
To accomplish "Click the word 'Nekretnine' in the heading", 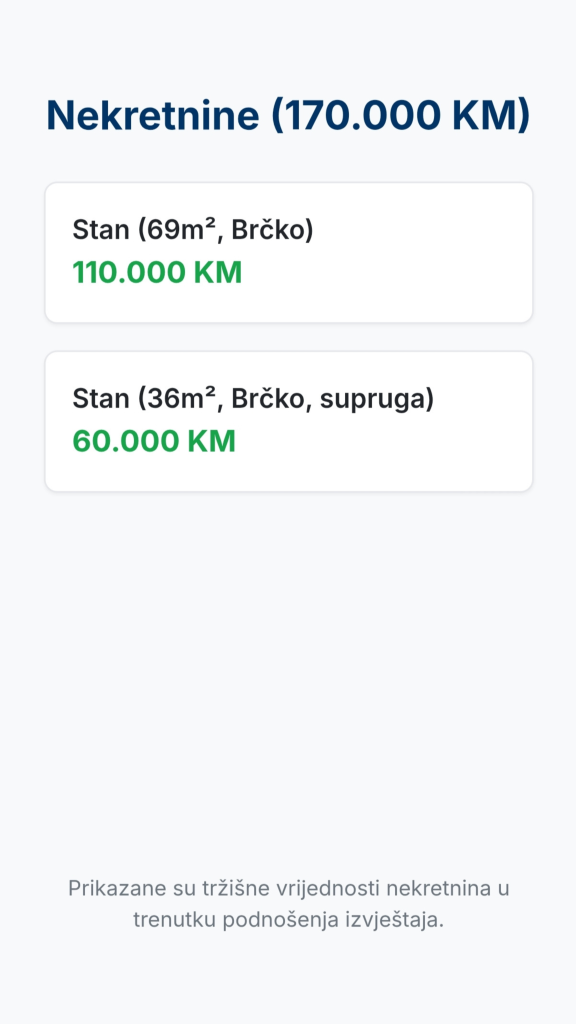I will click(x=153, y=115).
